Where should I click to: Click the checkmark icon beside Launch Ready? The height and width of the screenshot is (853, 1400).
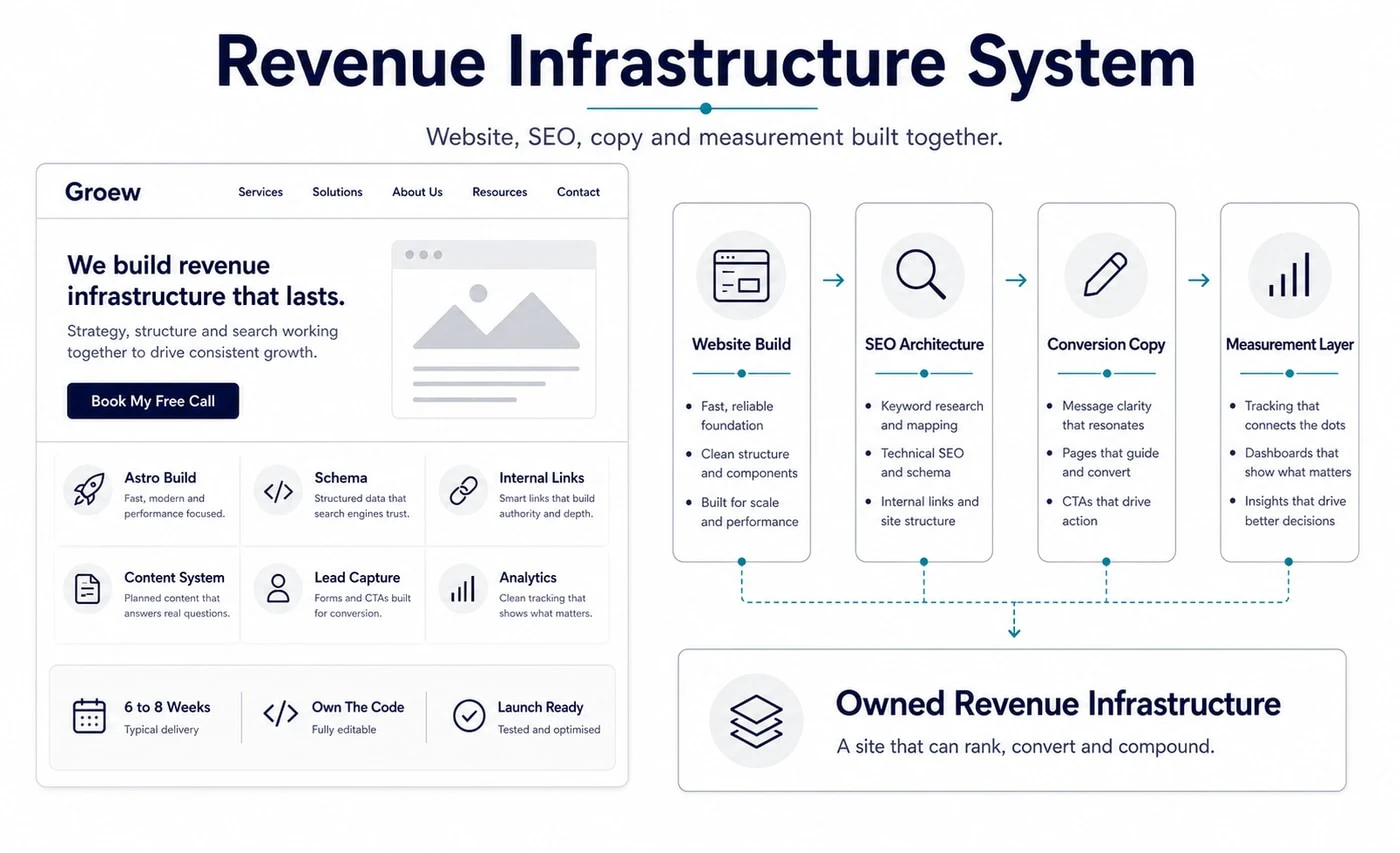469,716
